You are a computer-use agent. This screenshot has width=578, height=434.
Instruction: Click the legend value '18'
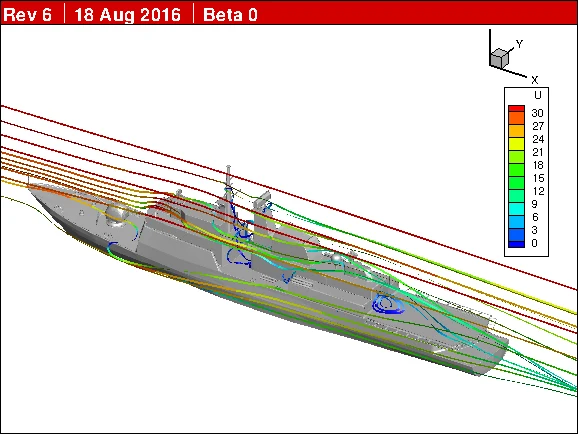538,165
